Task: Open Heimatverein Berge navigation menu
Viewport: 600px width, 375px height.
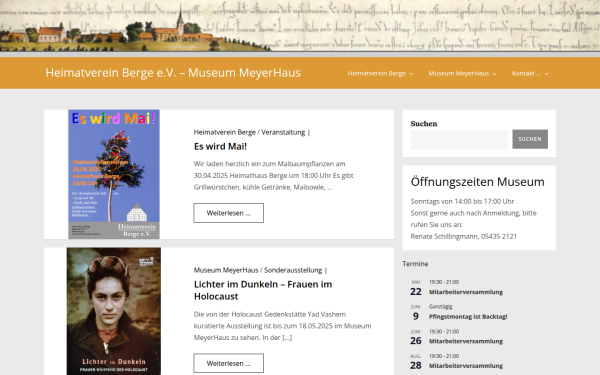Action: tap(377, 73)
